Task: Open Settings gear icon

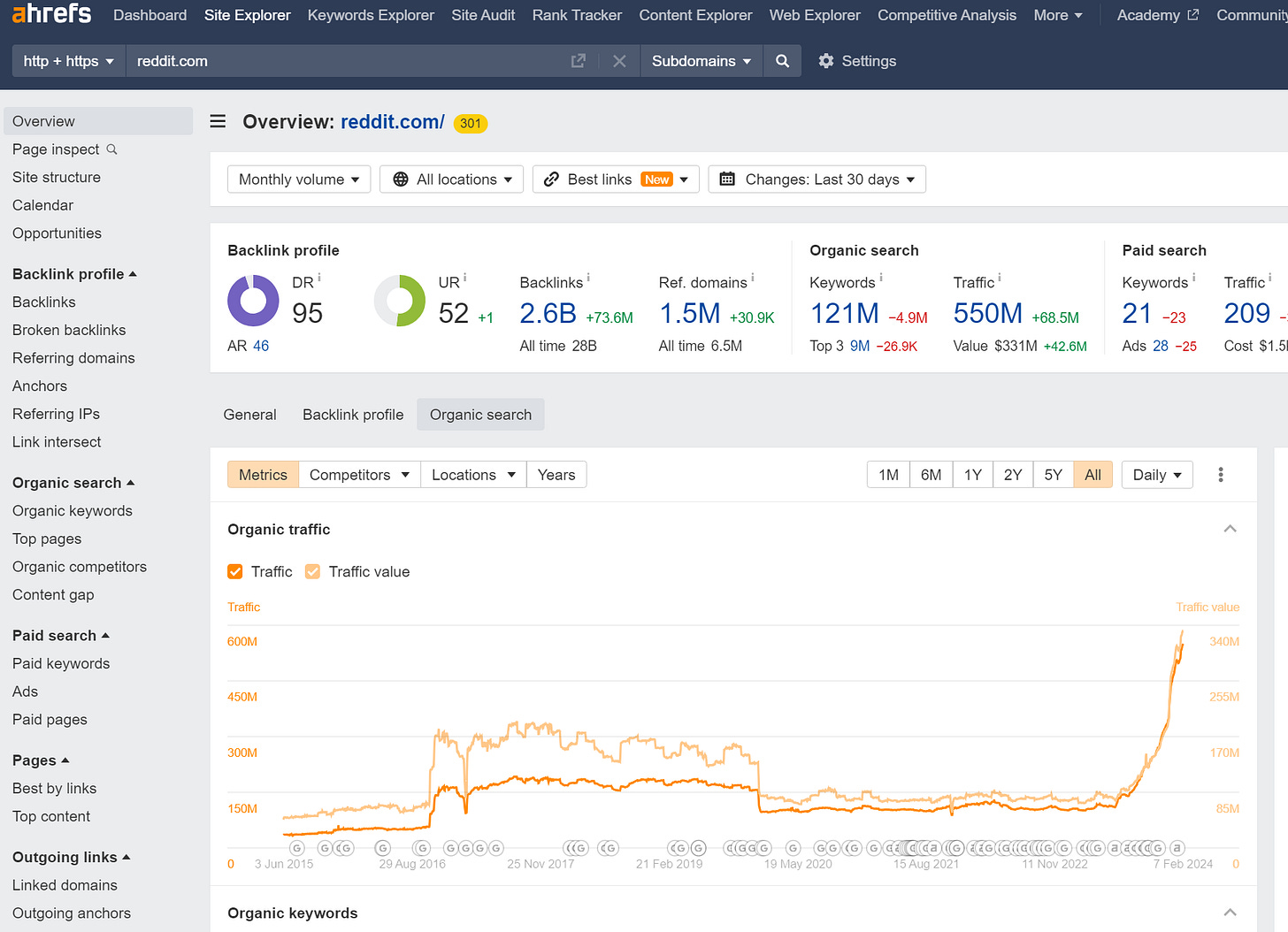Action: click(x=826, y=61)
